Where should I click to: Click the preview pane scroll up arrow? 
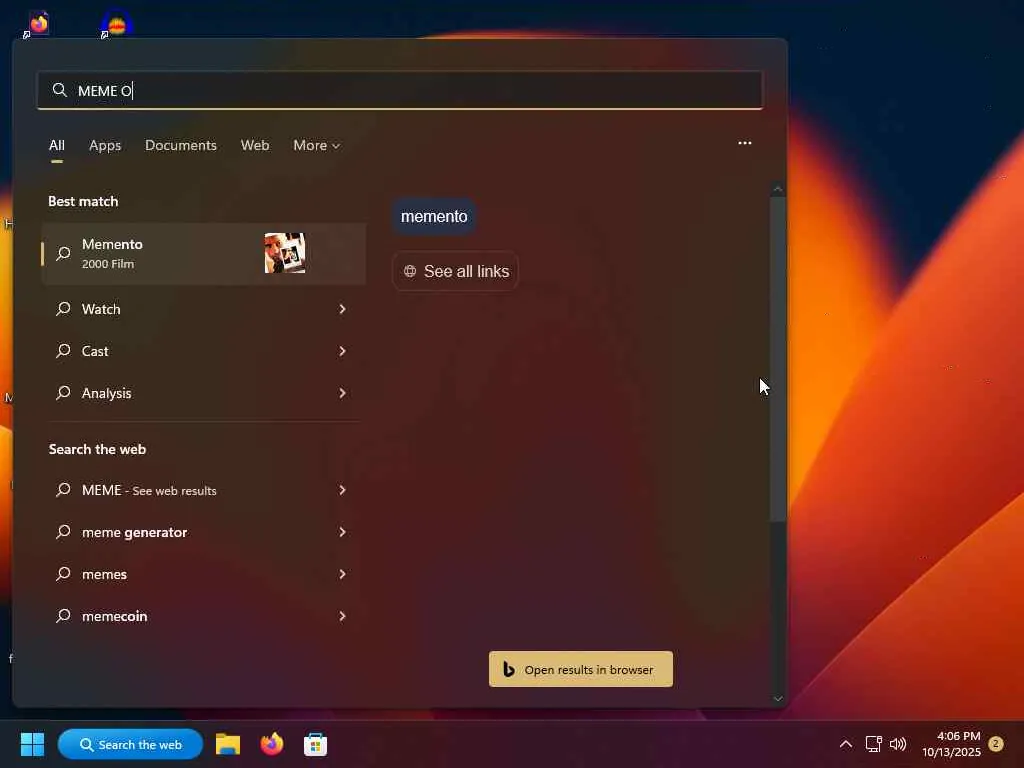pos(777,189)
